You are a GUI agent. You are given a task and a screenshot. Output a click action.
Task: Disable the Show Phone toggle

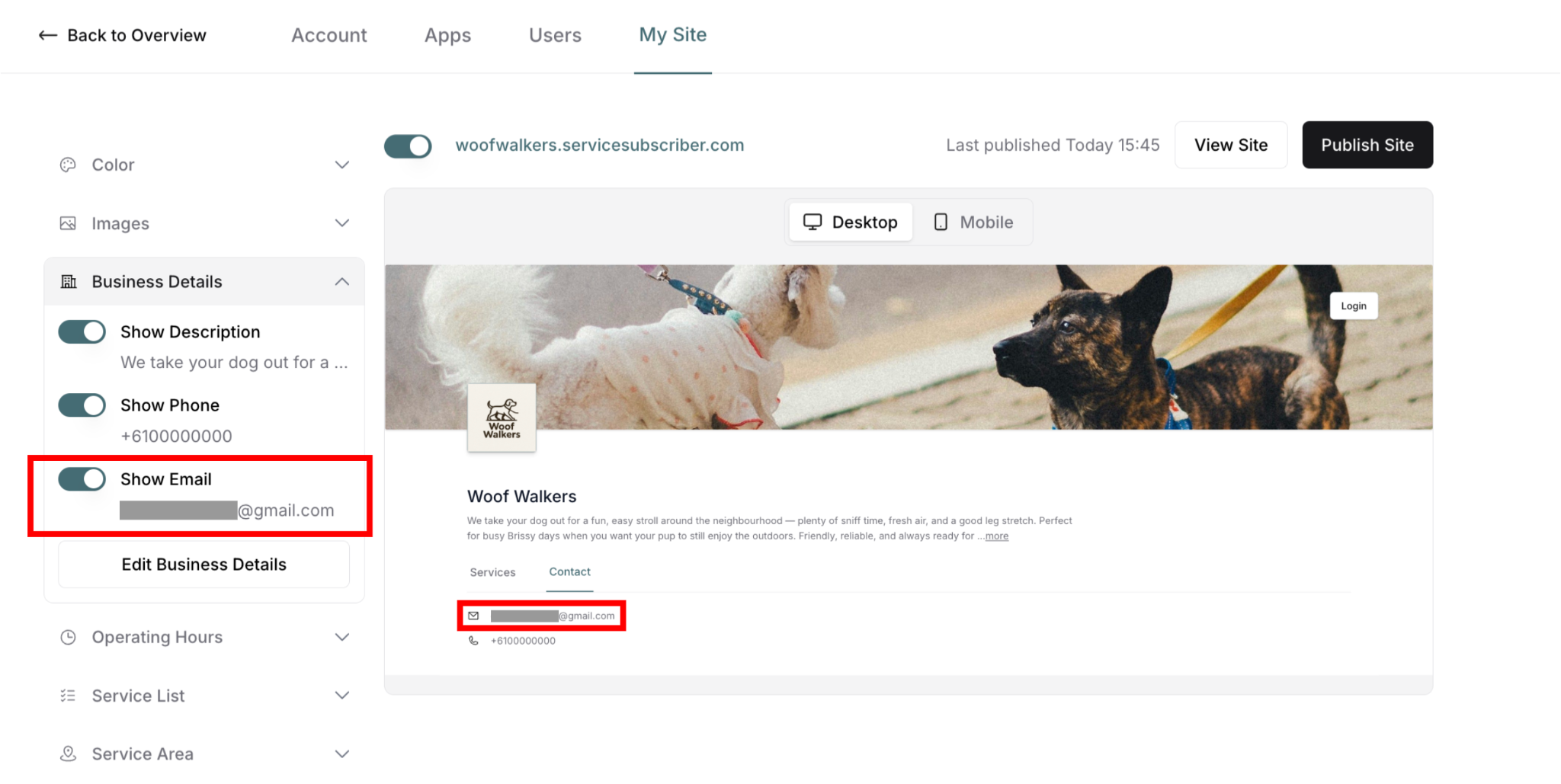click(82, 405)
